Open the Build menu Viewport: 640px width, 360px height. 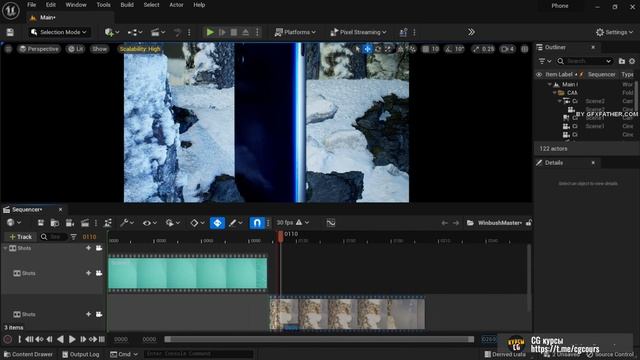pos(127,5)
